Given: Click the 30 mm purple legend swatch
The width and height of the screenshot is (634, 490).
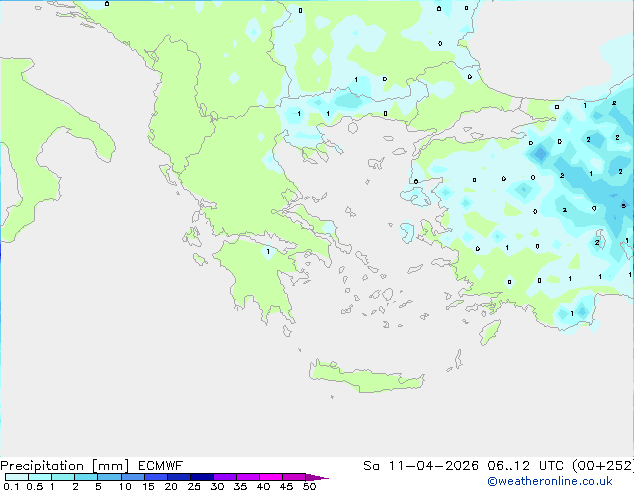Looking at the screenshot, I should pos(224,477).
